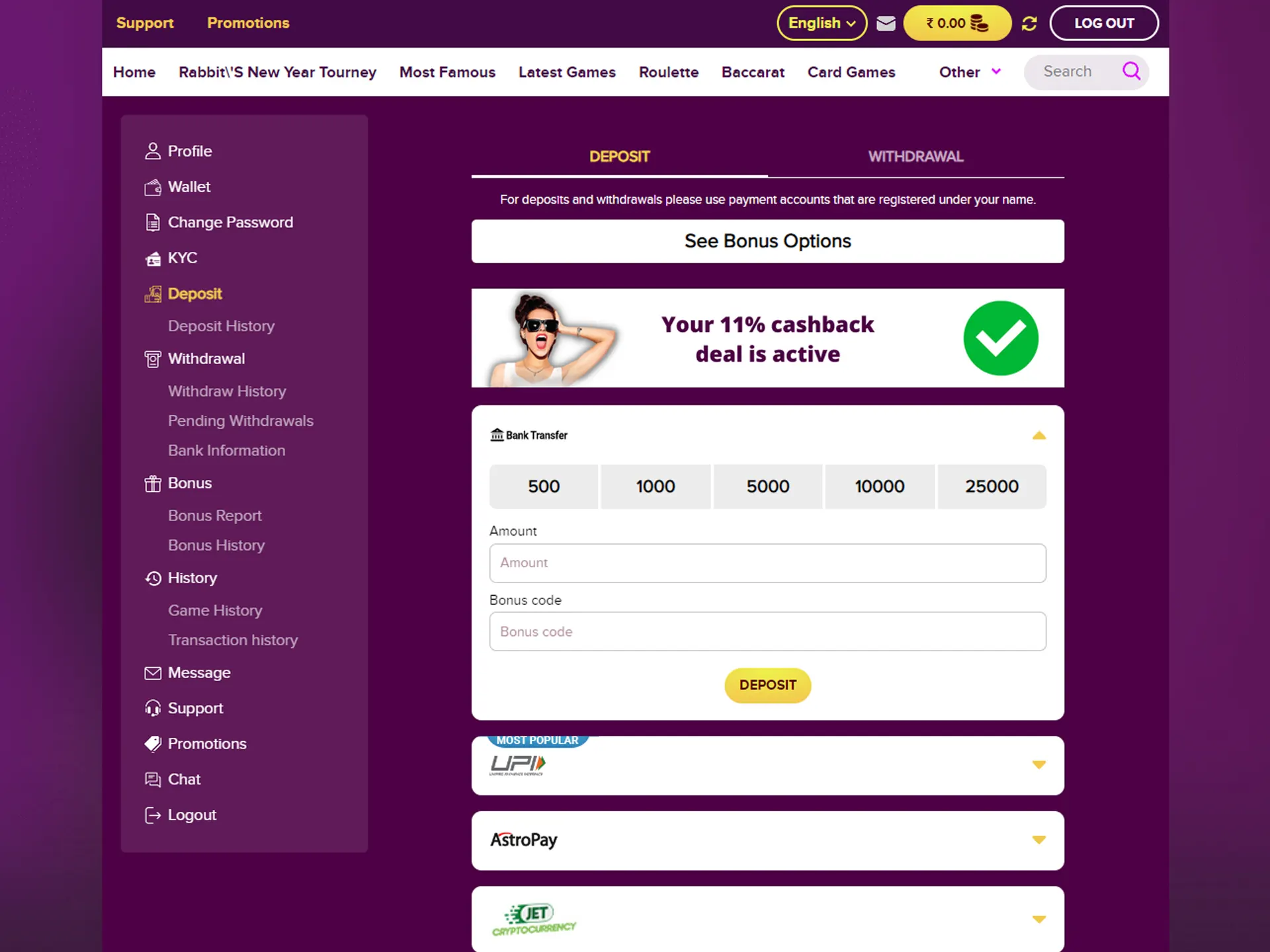Click the Profile sidebar icon
The image size is (1270, 952).
tap(153, 150)
